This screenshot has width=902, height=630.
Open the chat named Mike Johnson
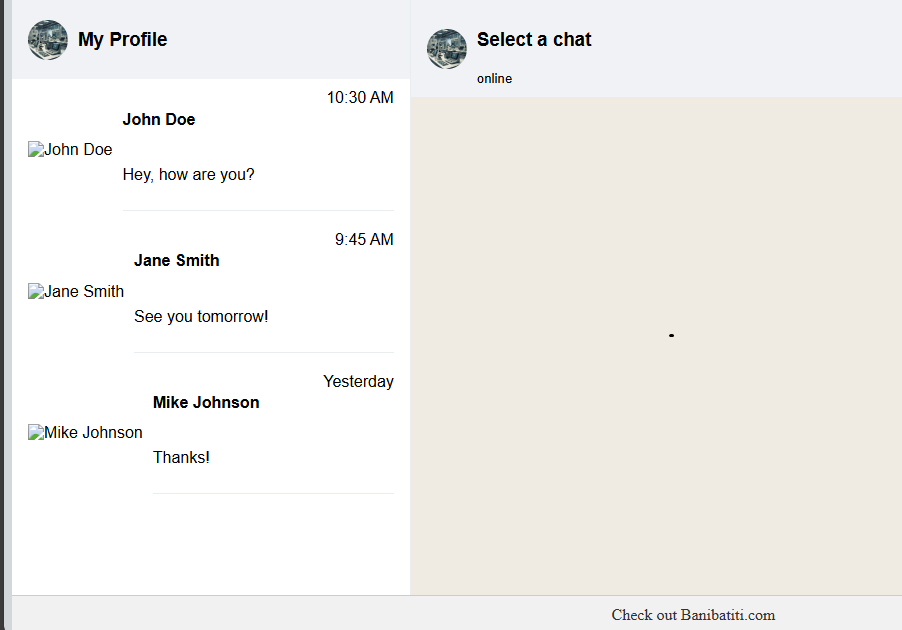(x=206, y=403)
